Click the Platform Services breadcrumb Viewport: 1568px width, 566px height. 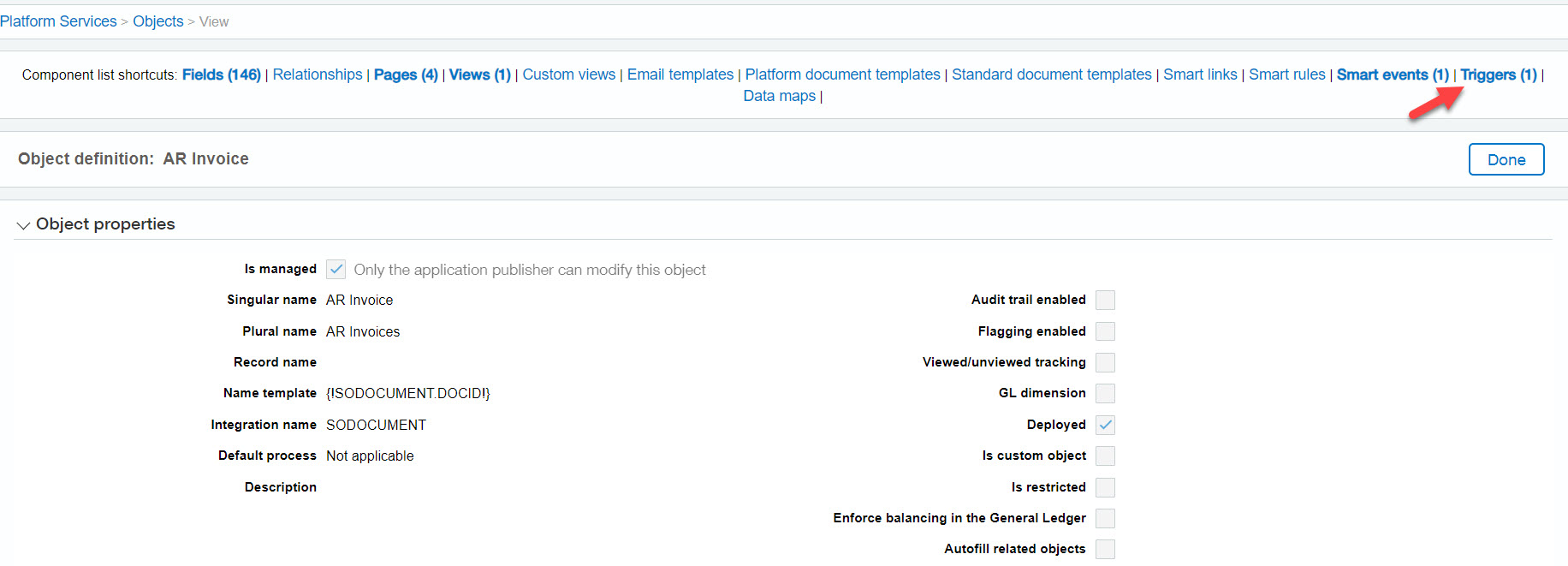(58, 21)
